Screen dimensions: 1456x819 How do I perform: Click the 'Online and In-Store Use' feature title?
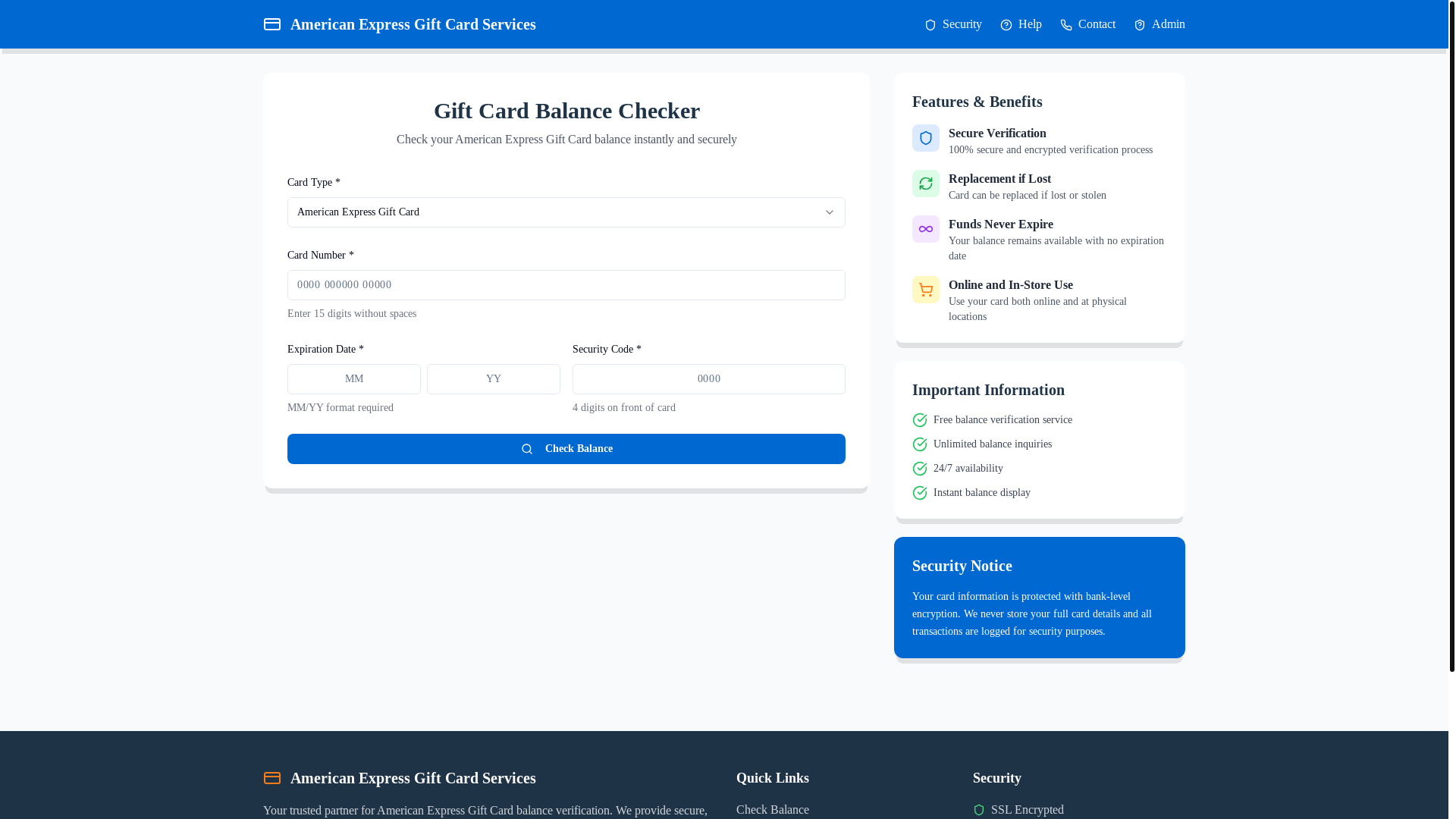tap(1011, 285)
